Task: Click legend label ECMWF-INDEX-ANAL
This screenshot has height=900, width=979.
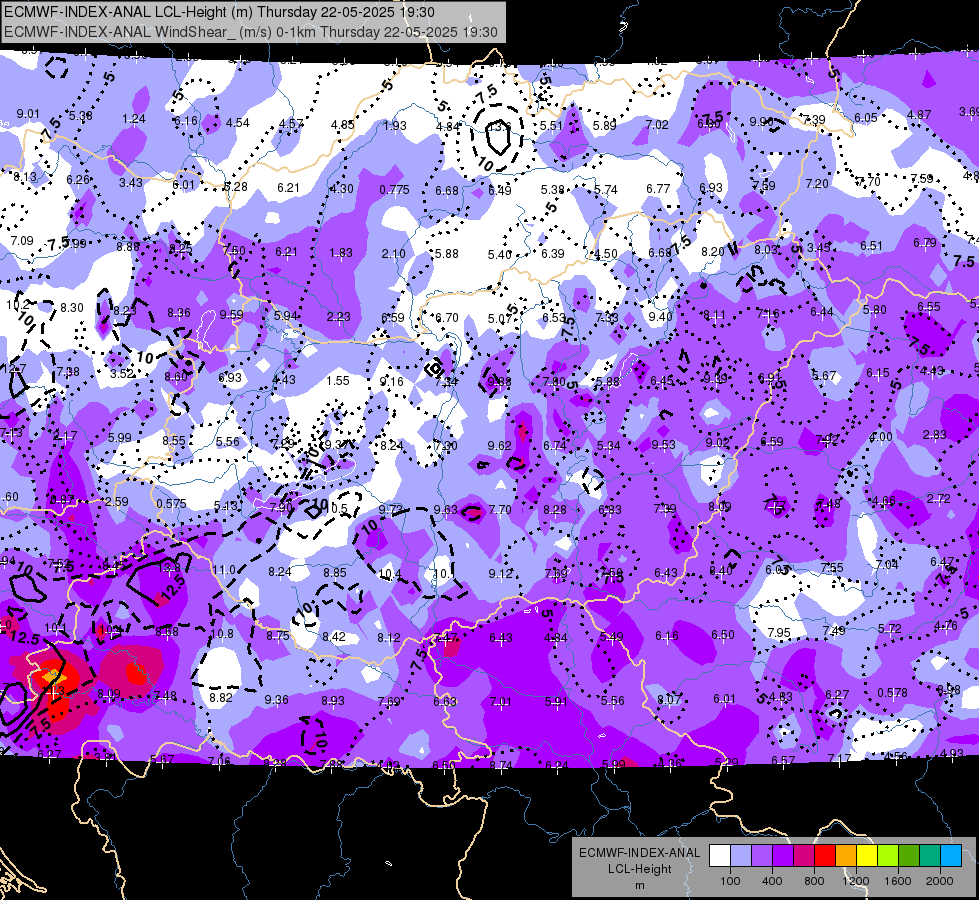Action: (639, 853)
